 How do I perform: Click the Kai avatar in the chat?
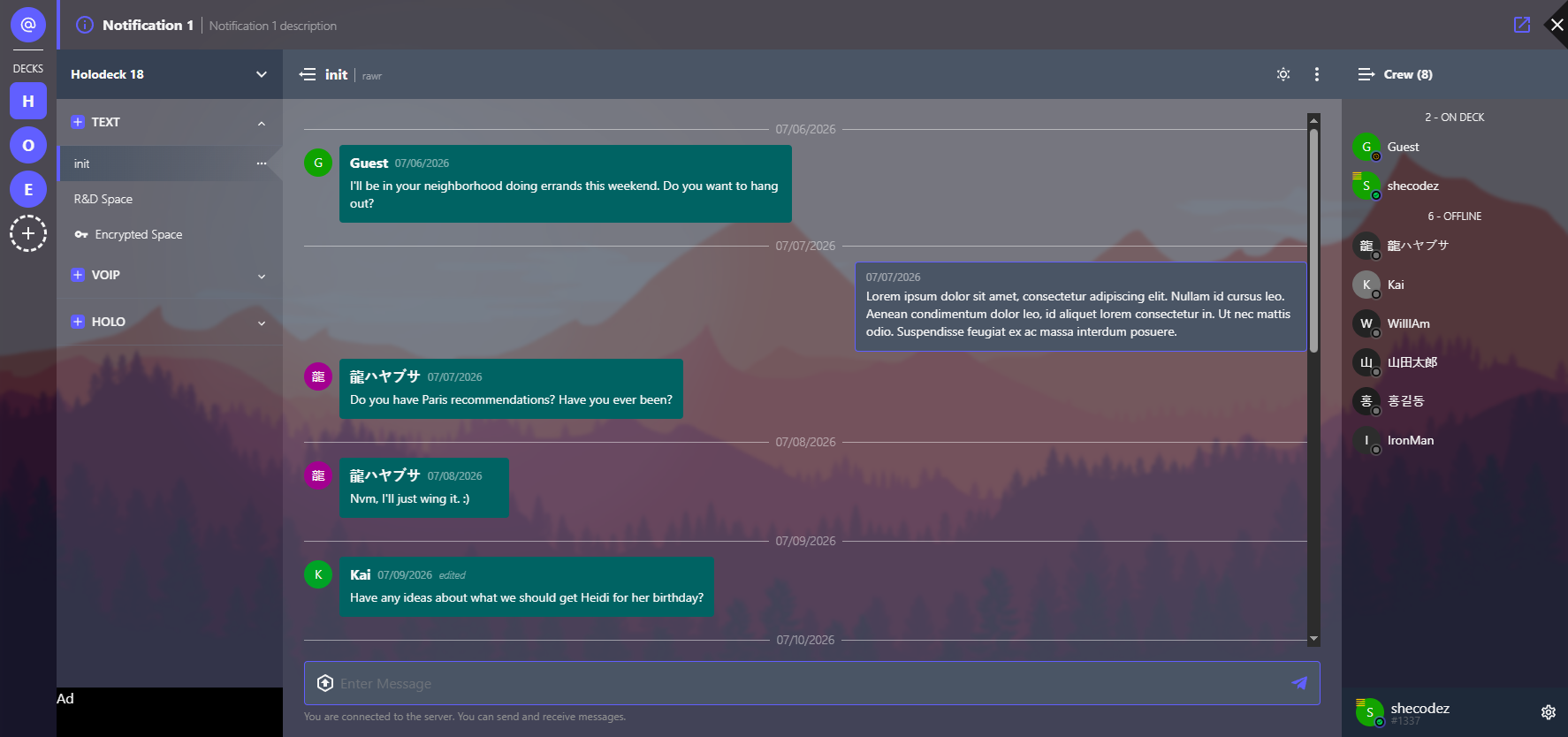click(318, 574)
